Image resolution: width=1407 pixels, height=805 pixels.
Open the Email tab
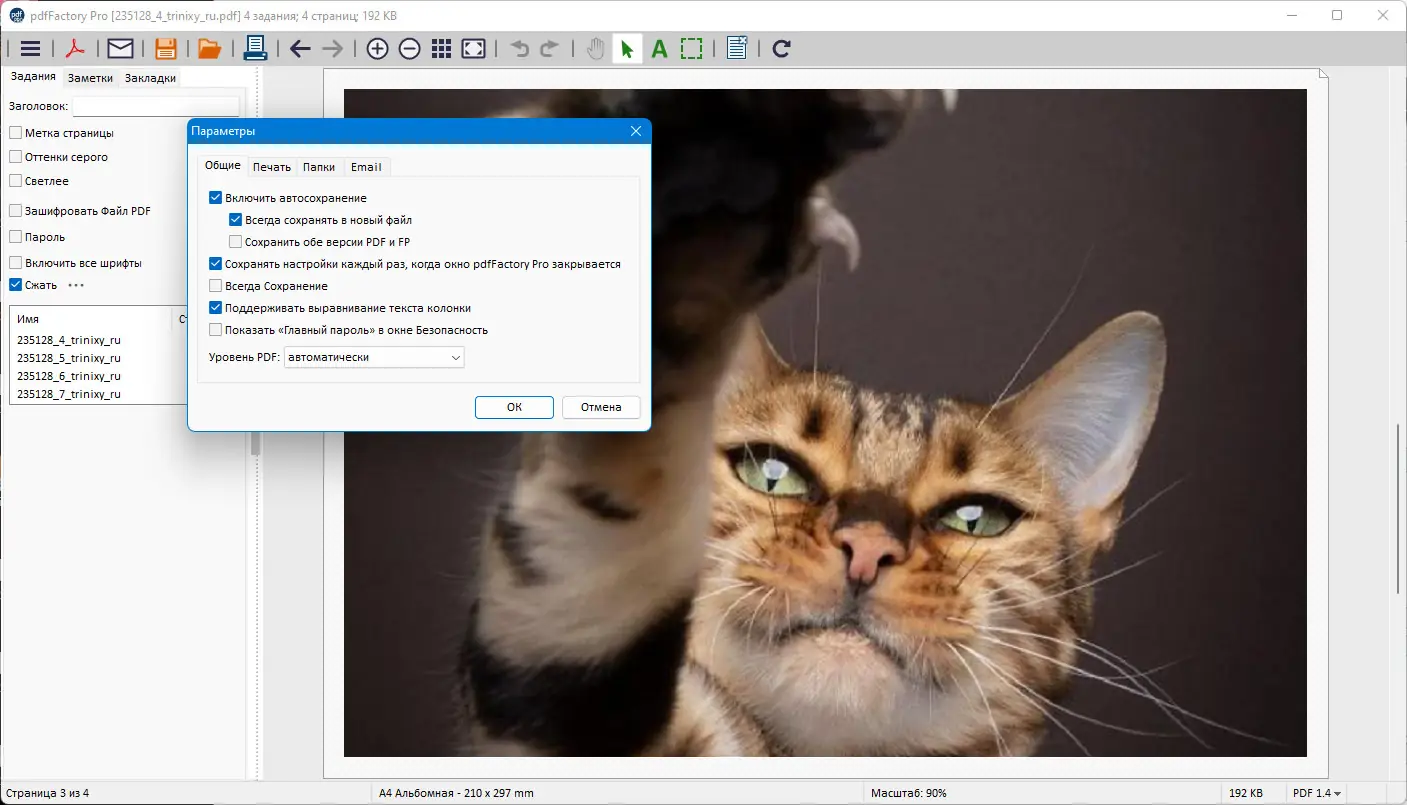pyautogui.click(x=366, y=167)
